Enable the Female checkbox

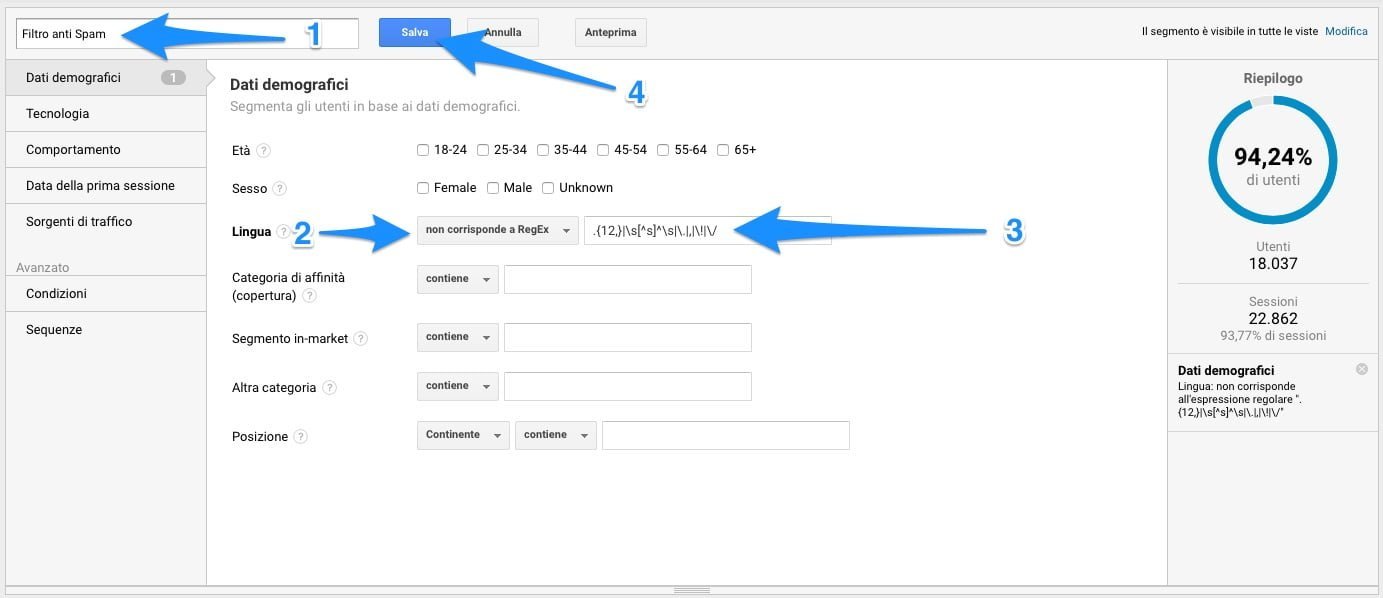tap(424, 188)
